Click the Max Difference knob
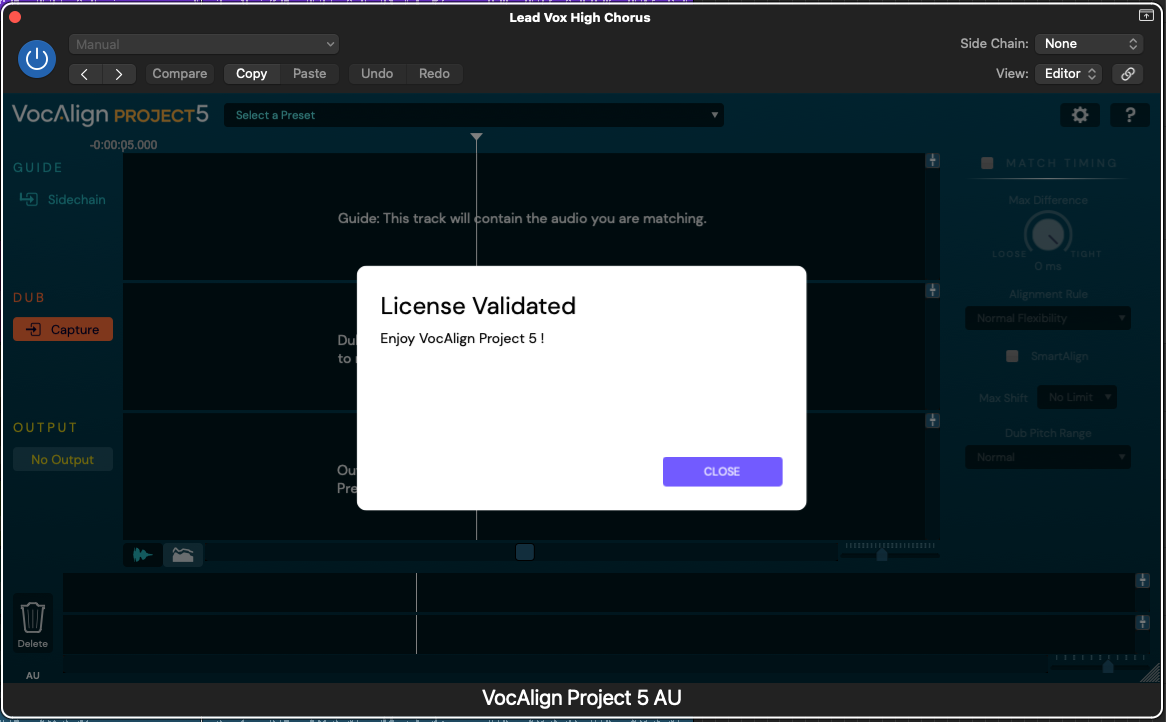The image size is (1166, 722). pyautogui.click(x=1047, y=235)
